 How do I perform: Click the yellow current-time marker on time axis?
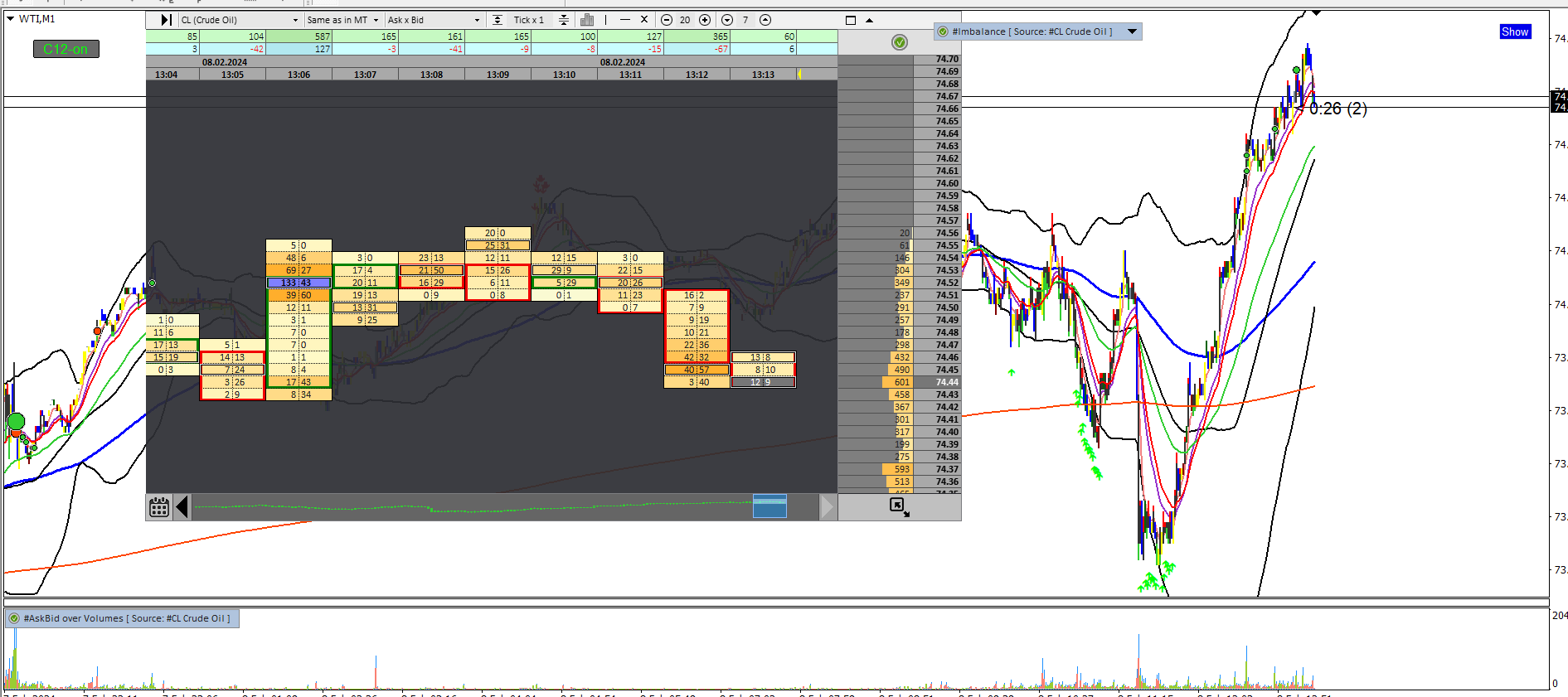coord(799,75)
